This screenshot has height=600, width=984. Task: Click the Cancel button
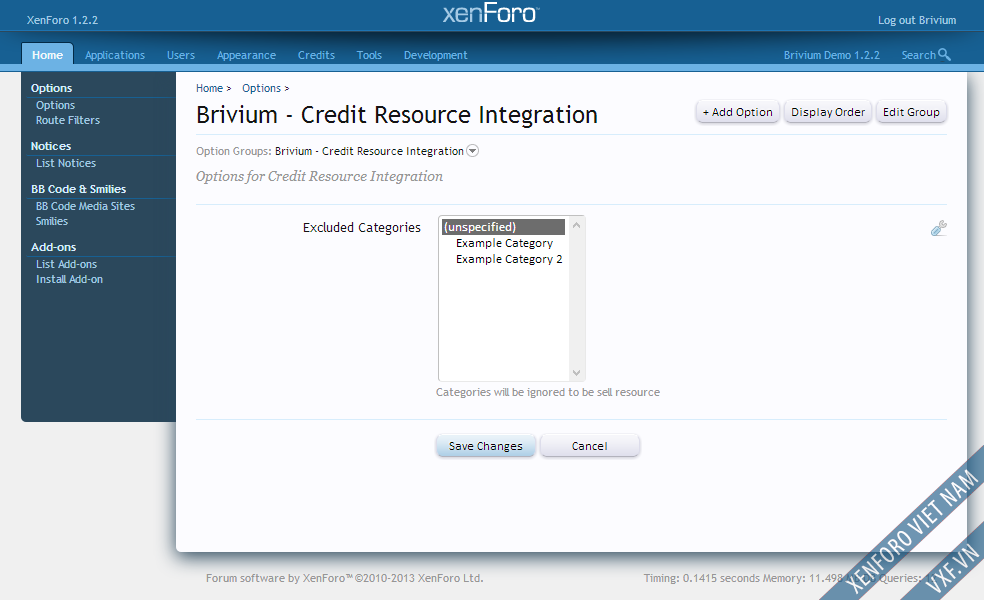point(589,446)
